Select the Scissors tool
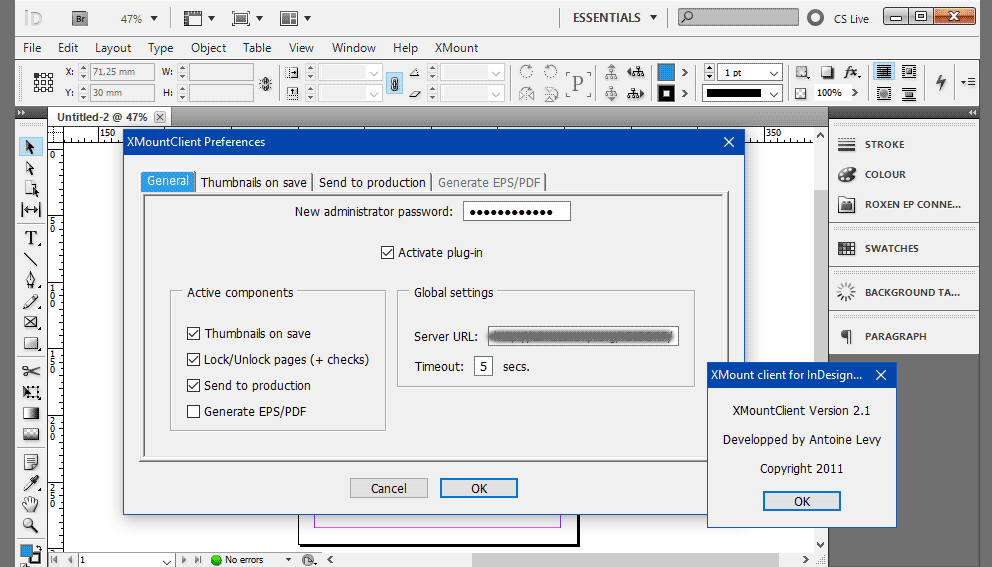The image size is (992, 567). pyautogui.click(x=31, y=371)
